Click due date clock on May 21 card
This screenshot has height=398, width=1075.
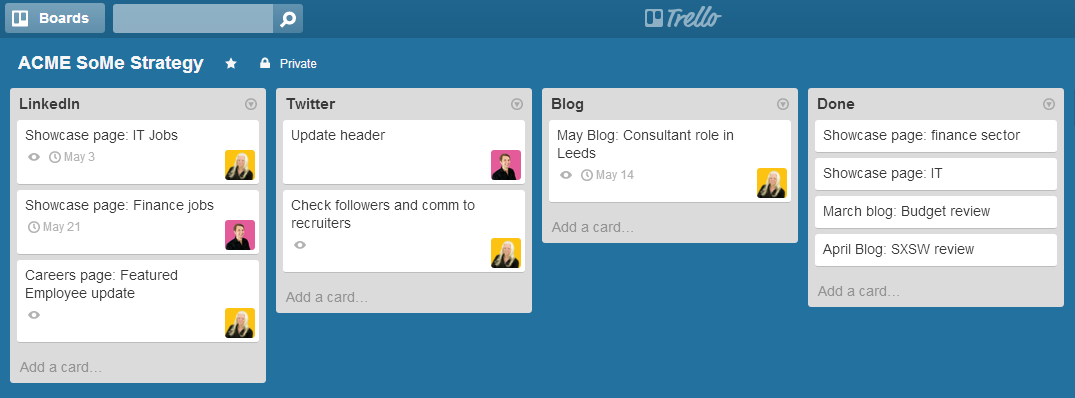tap(34, 227)
